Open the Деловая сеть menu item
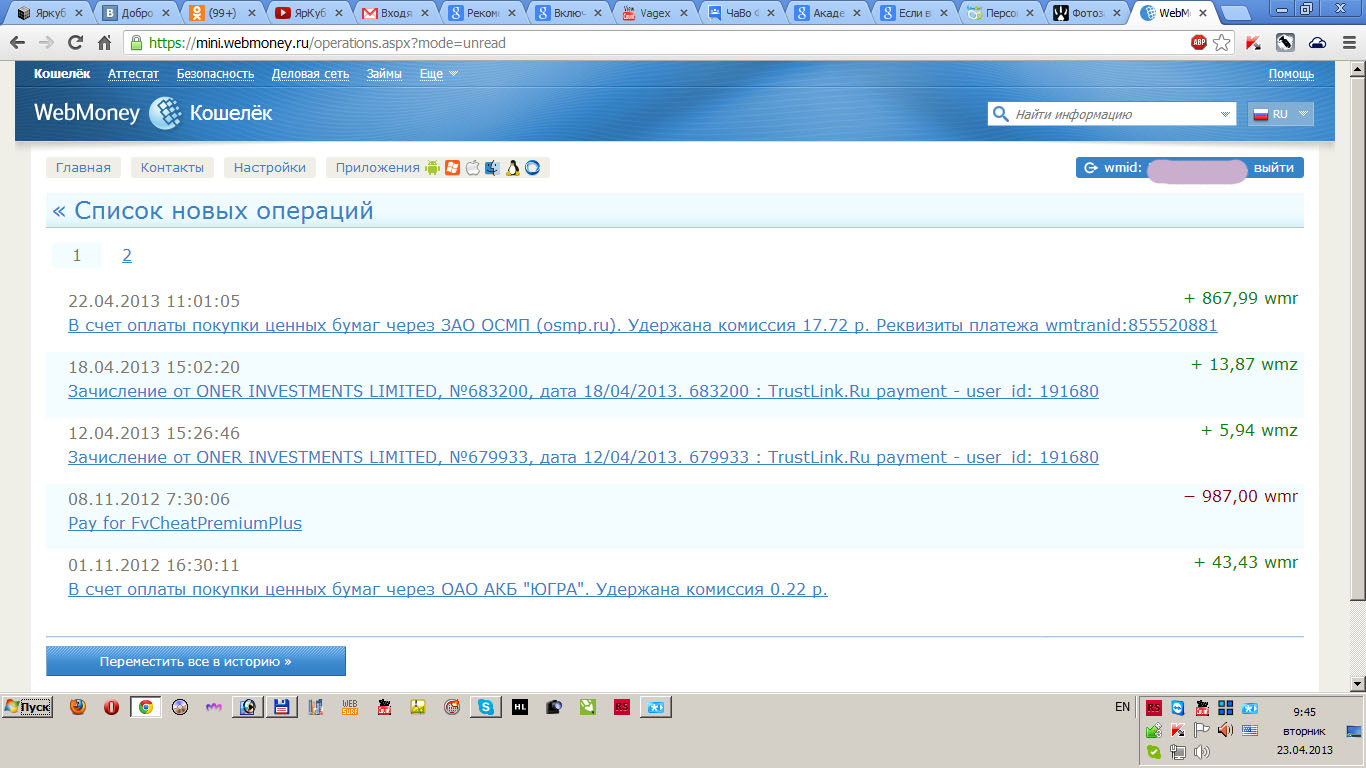This screenshot has height=768, width=1366. click(x=311, y=74)
